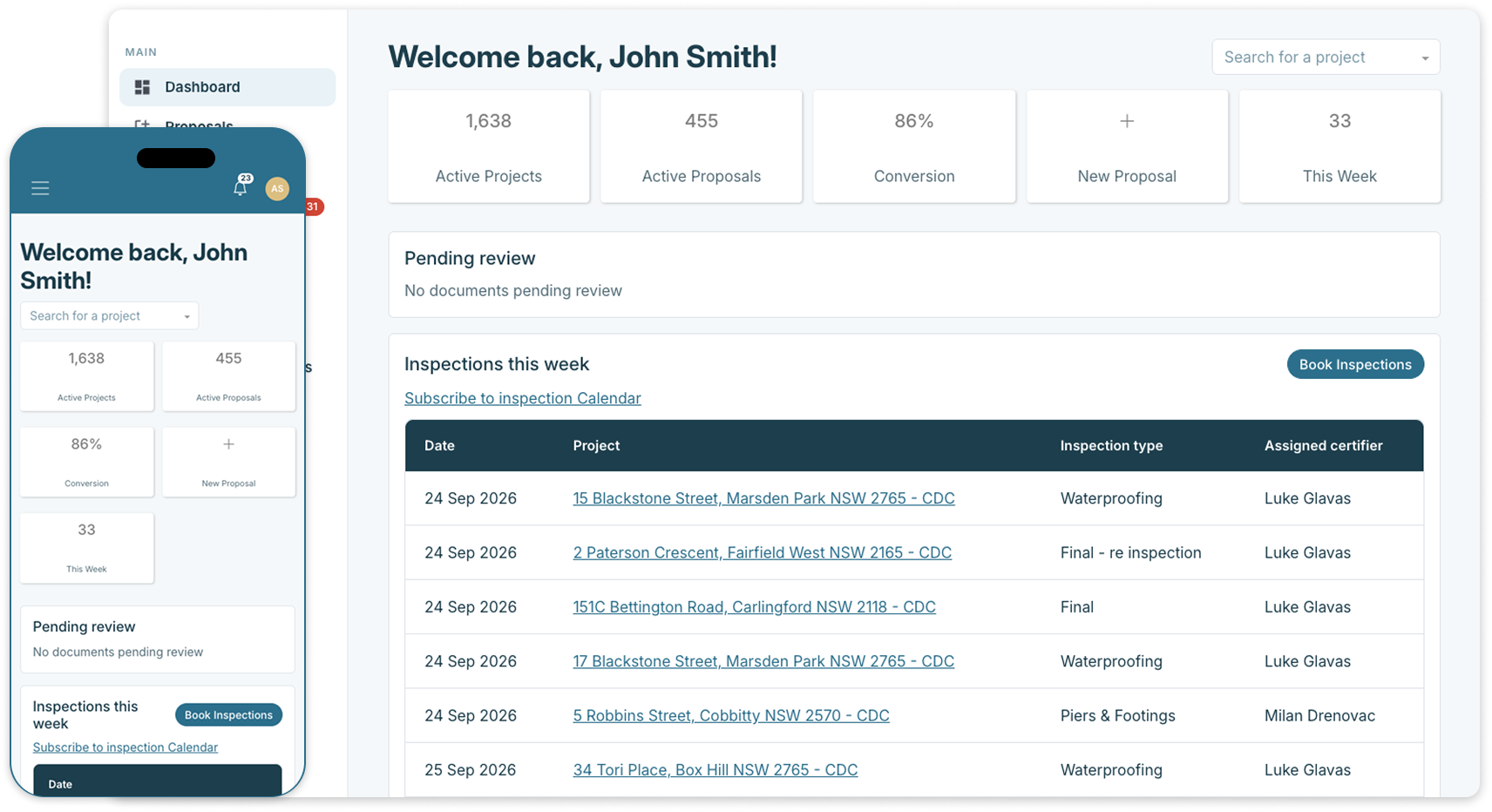Click the desktop Pending review heading

pos(470,259)
